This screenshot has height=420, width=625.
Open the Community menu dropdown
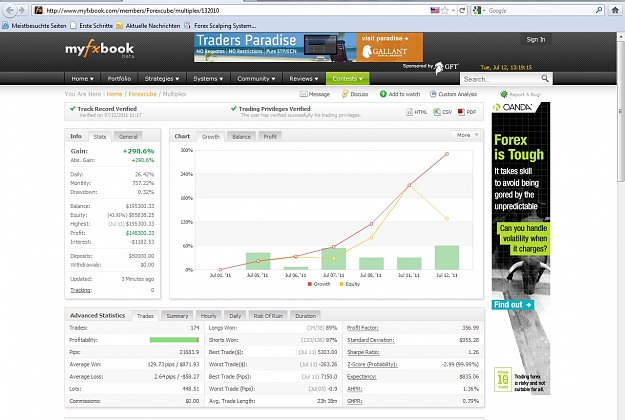(256, 79)
